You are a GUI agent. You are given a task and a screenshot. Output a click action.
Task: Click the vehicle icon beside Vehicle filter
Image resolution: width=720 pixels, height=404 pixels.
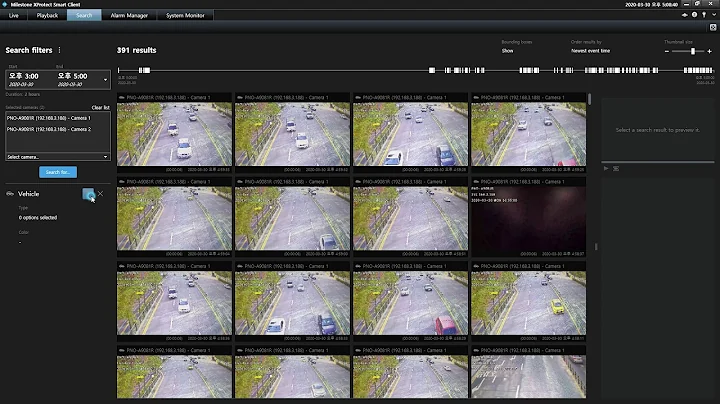tap(10, 194)
